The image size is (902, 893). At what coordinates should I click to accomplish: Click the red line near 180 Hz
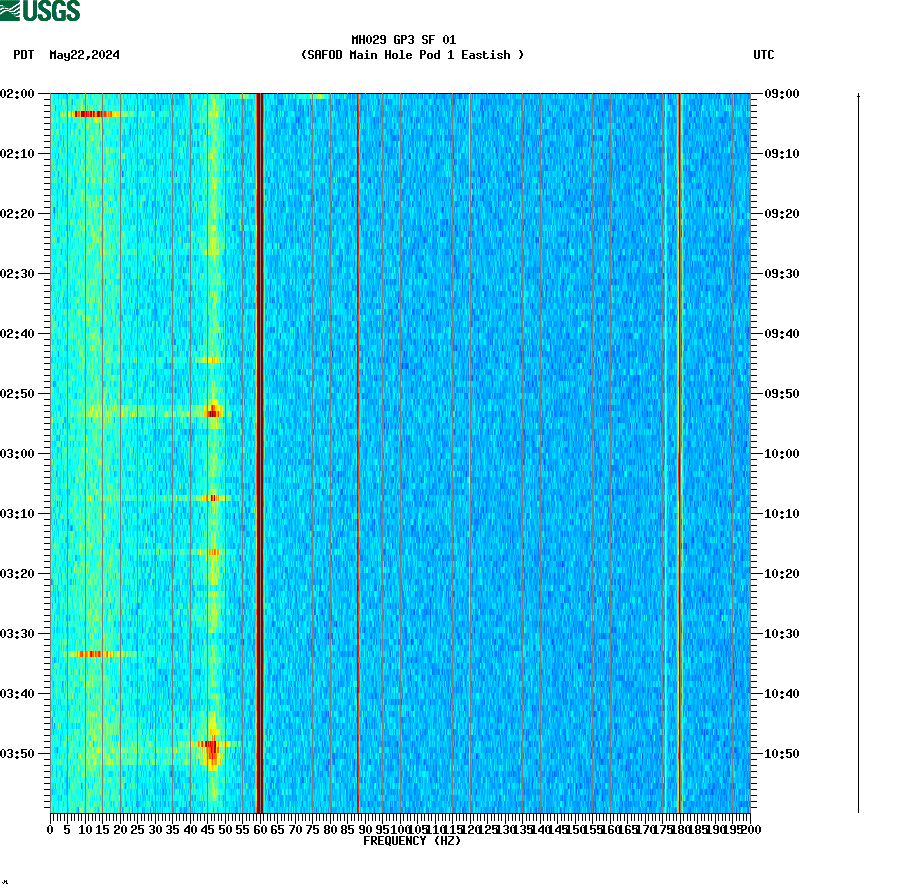680,450
